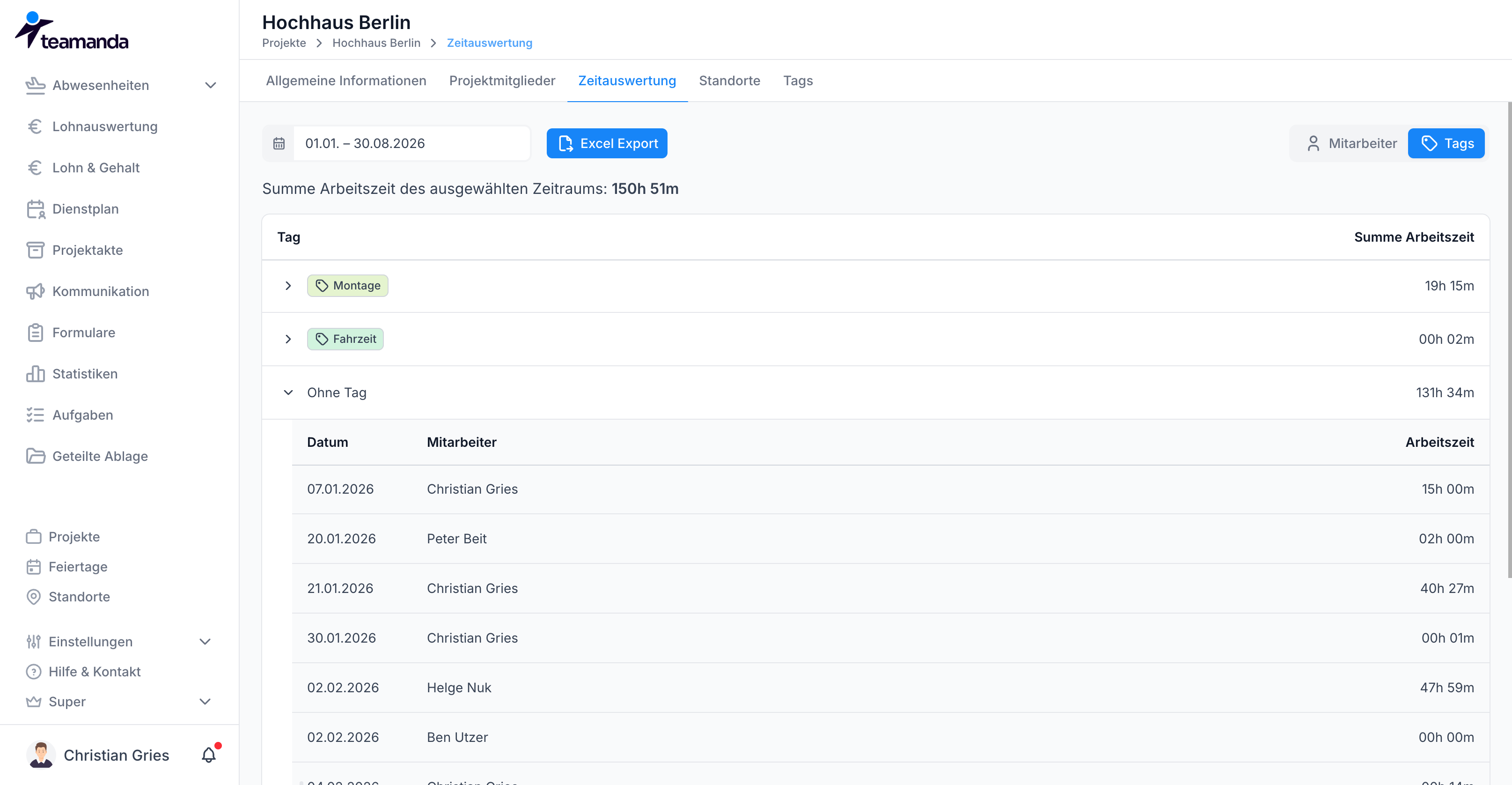Click the page vertical scrollbar
1512x785 pixels.
click(1509, 340)
